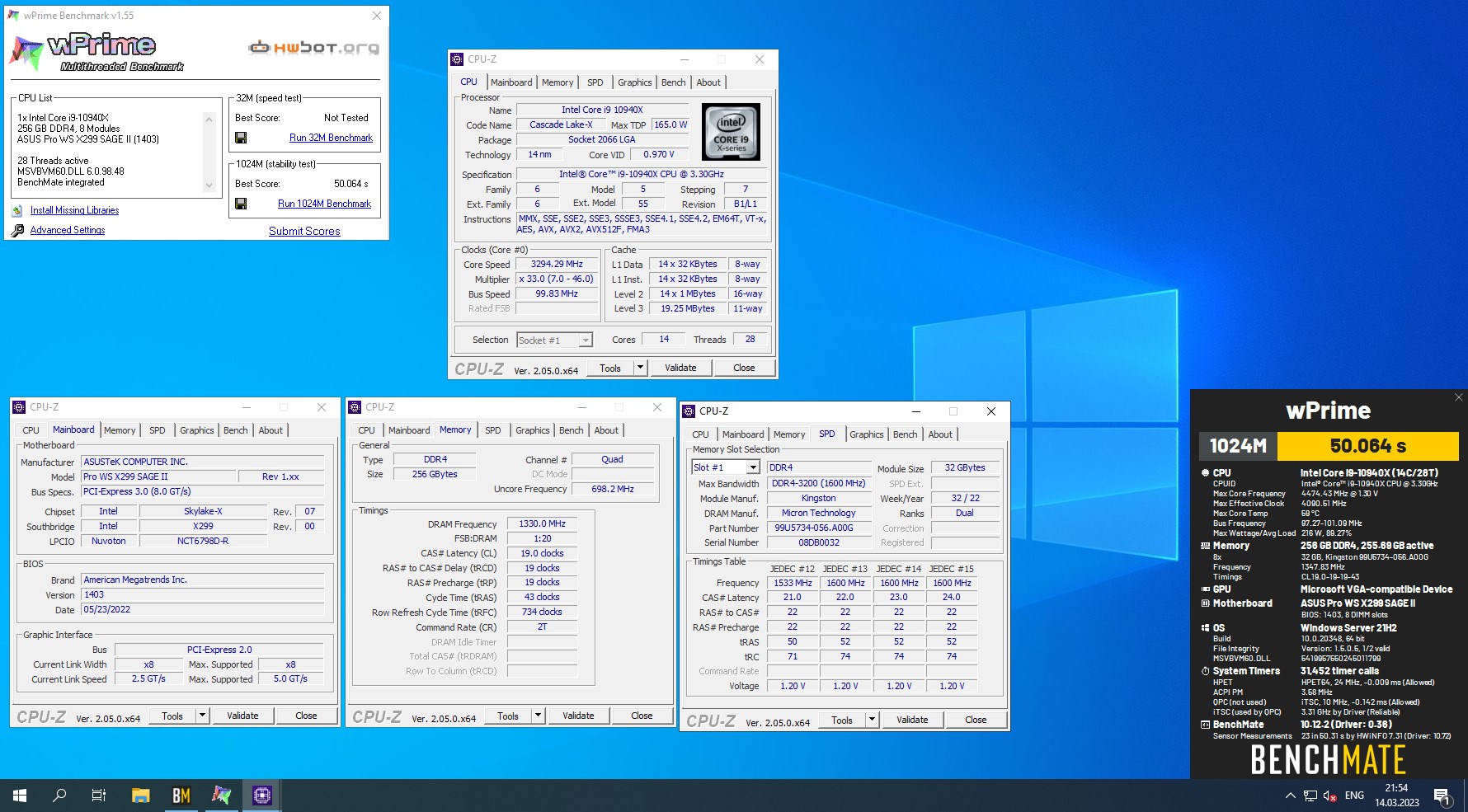
Task: Open Task View from the taskbar
Action: (99, 796)
